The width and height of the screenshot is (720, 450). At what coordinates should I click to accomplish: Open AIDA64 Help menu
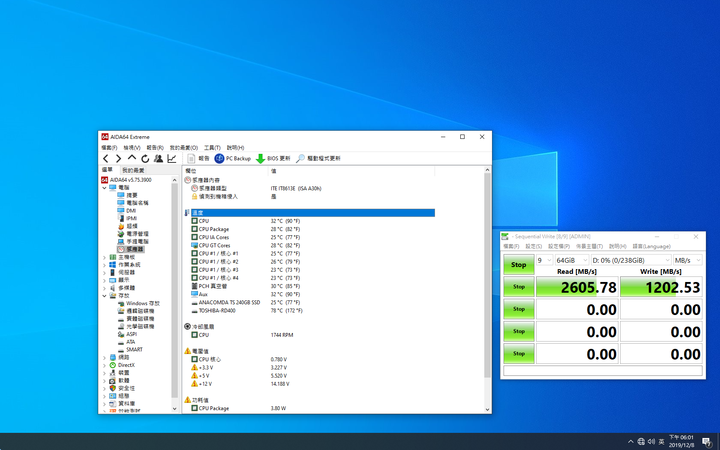pos(235,148)
